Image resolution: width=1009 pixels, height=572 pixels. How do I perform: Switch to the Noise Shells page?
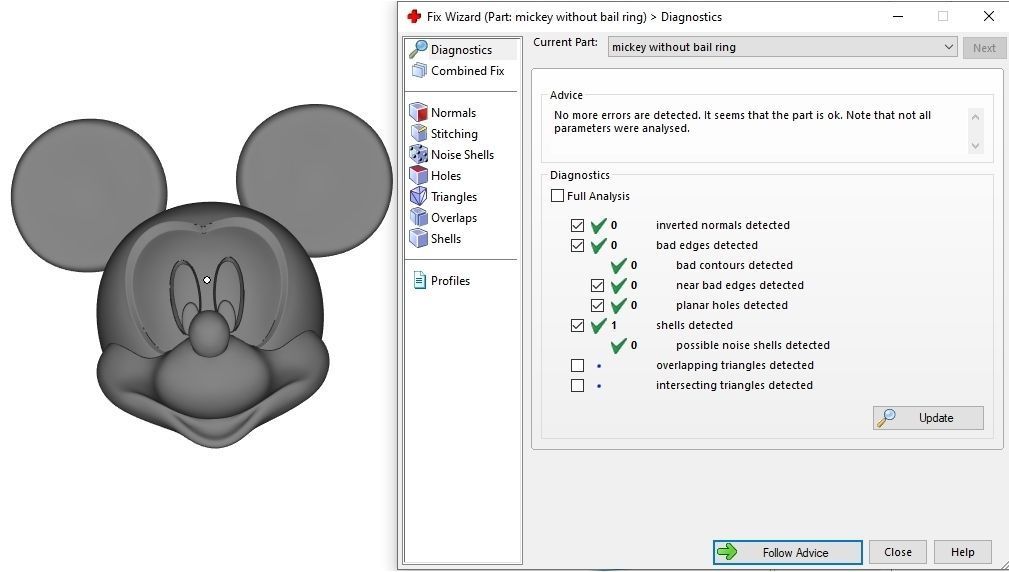pos(463,154)
